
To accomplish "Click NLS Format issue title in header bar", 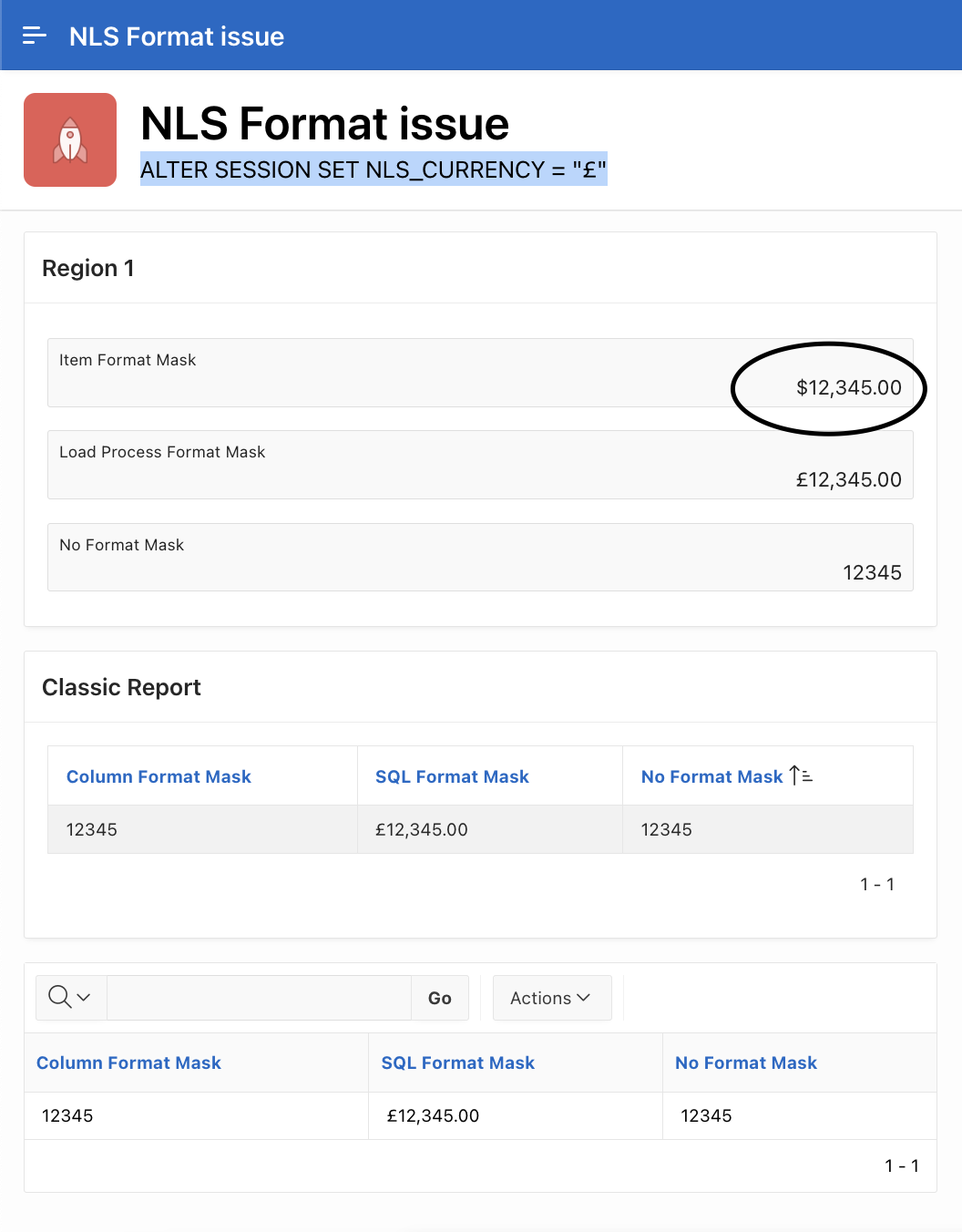I will 177,36.
